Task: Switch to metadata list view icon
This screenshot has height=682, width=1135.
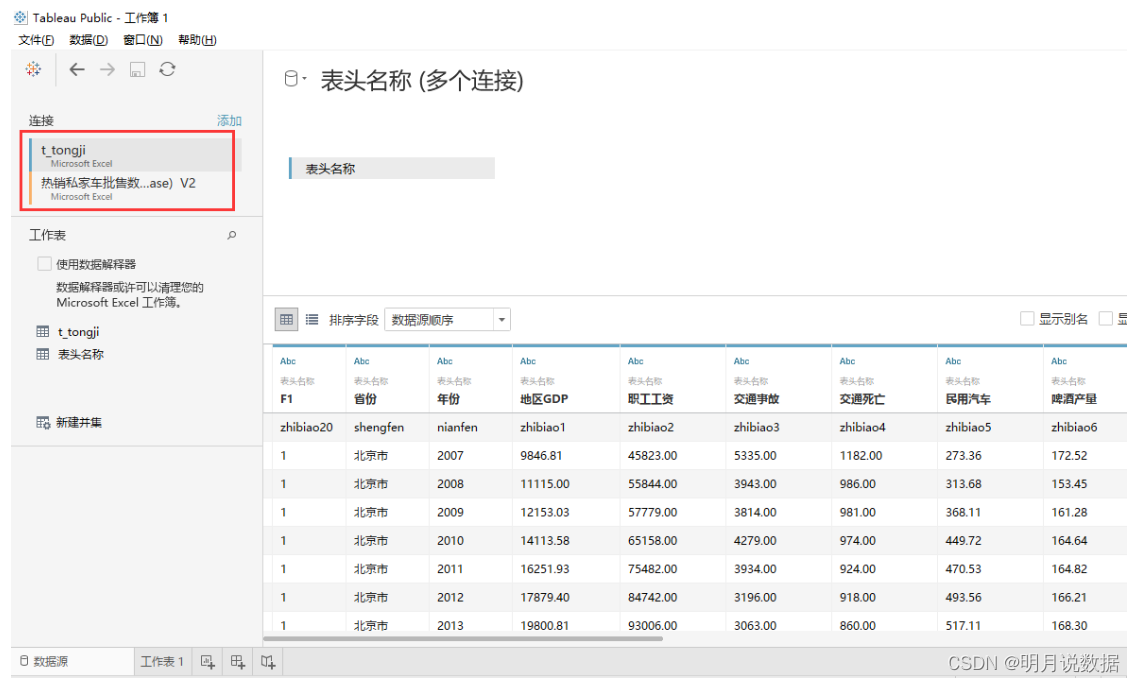Action: 312,319
